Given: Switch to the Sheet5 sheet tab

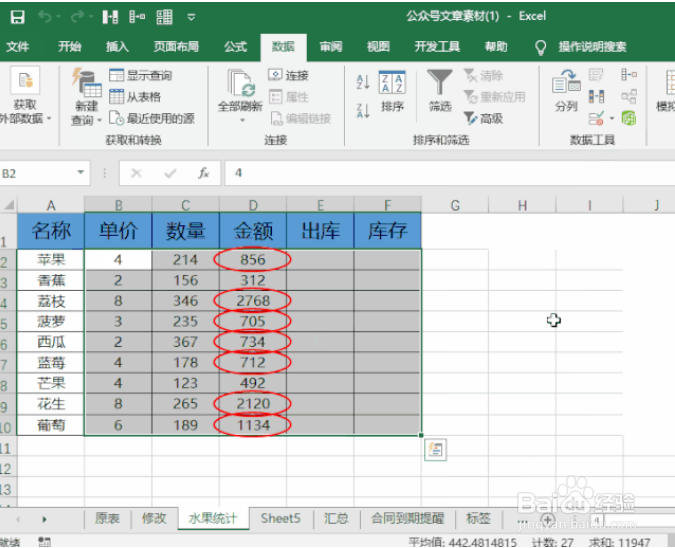Looking at the screenshot, I should (x=280, y=518).
